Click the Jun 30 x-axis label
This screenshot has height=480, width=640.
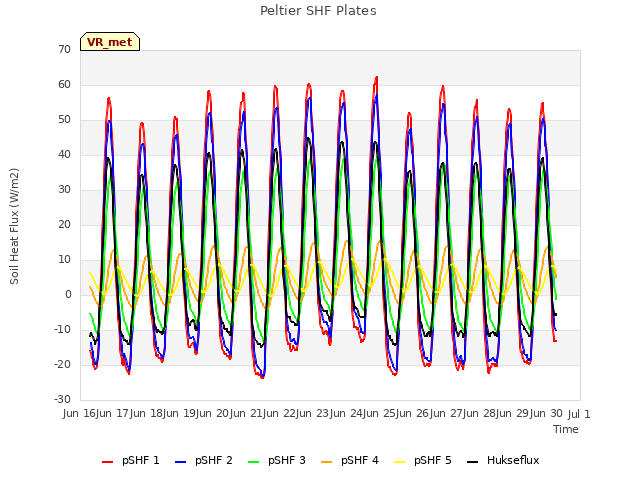pyautogui.click(x=543, y=413)
